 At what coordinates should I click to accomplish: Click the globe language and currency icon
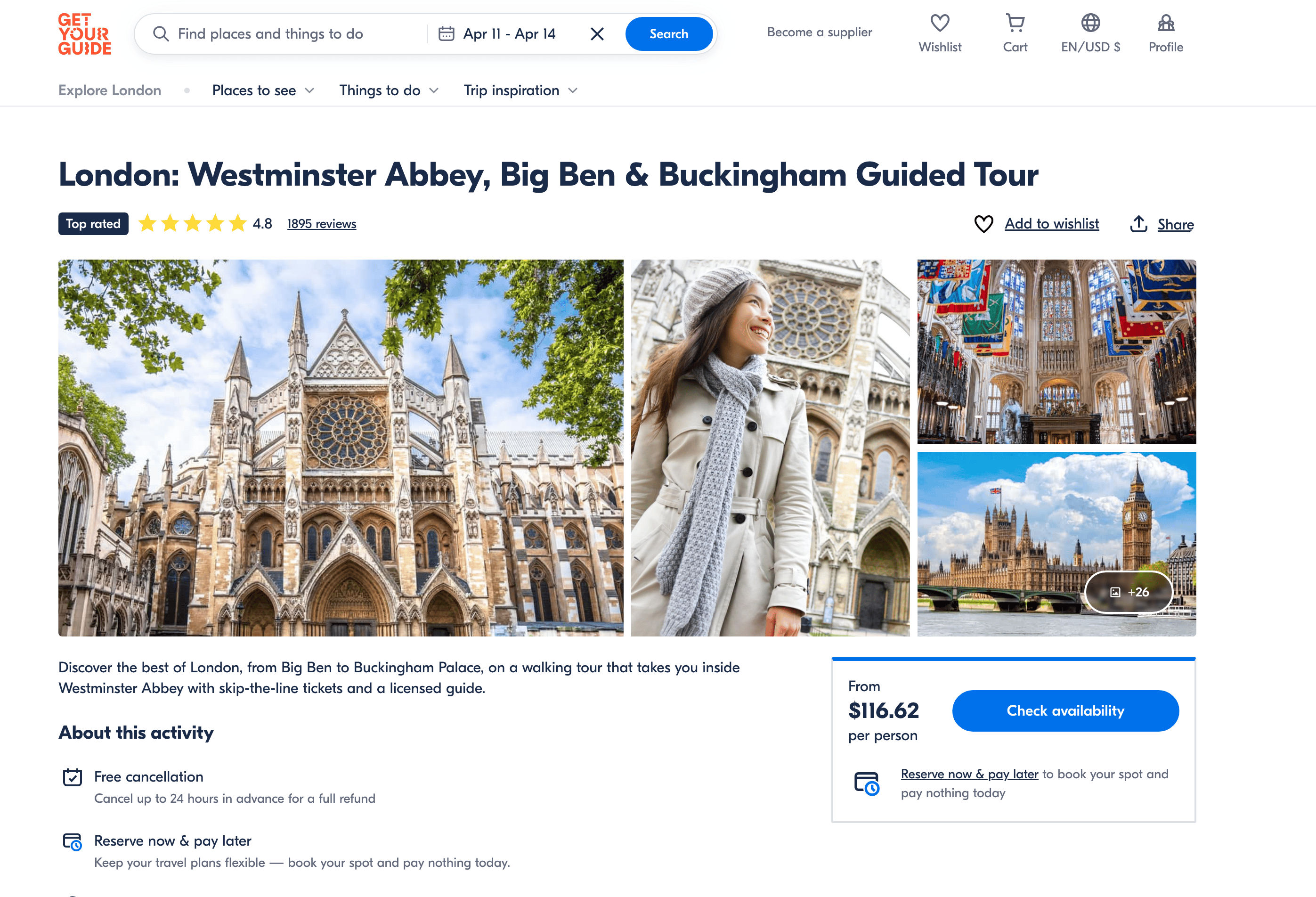(x=1090, y=23)
